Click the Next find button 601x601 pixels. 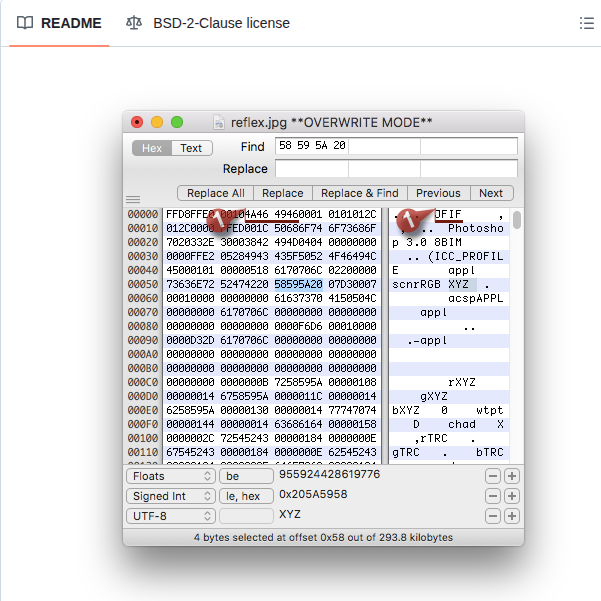pyautogui.click(x=491, y=193)
